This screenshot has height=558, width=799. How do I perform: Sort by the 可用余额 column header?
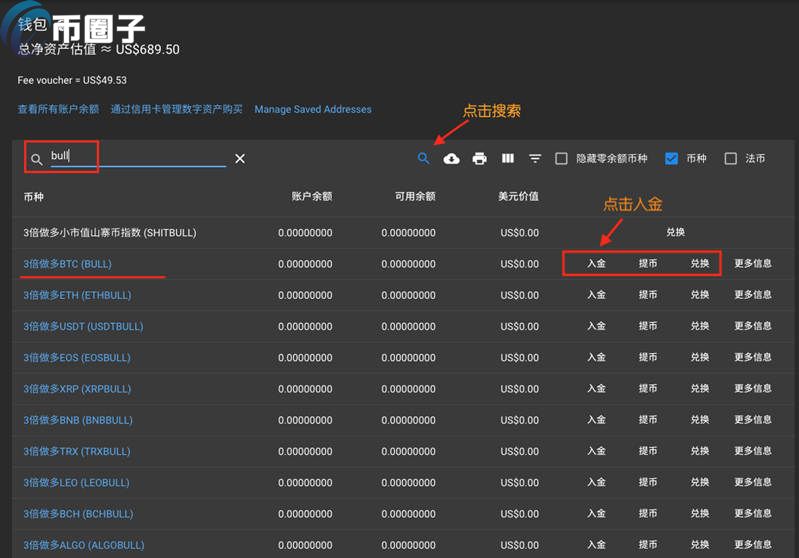coord(415,196)
